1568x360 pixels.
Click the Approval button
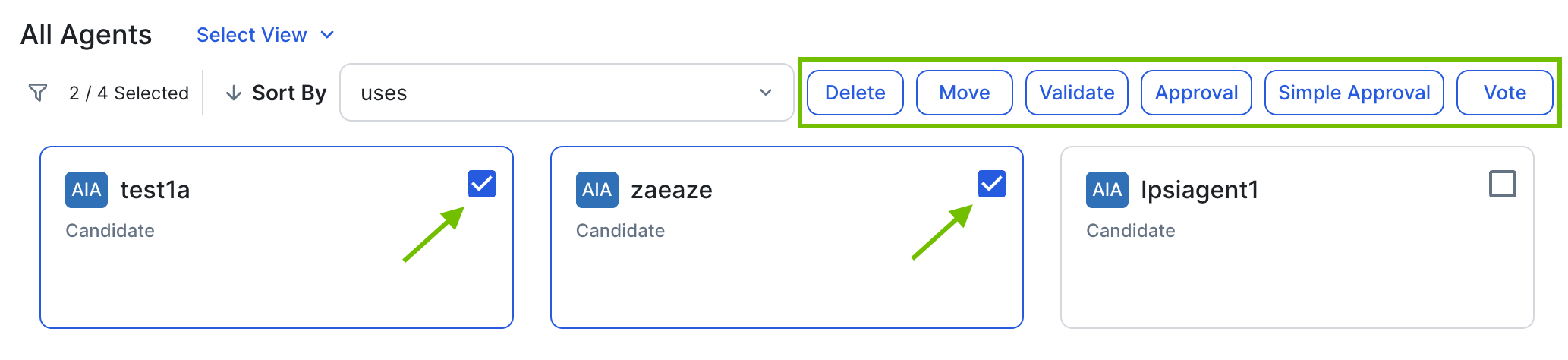(x=1196, y=93)
